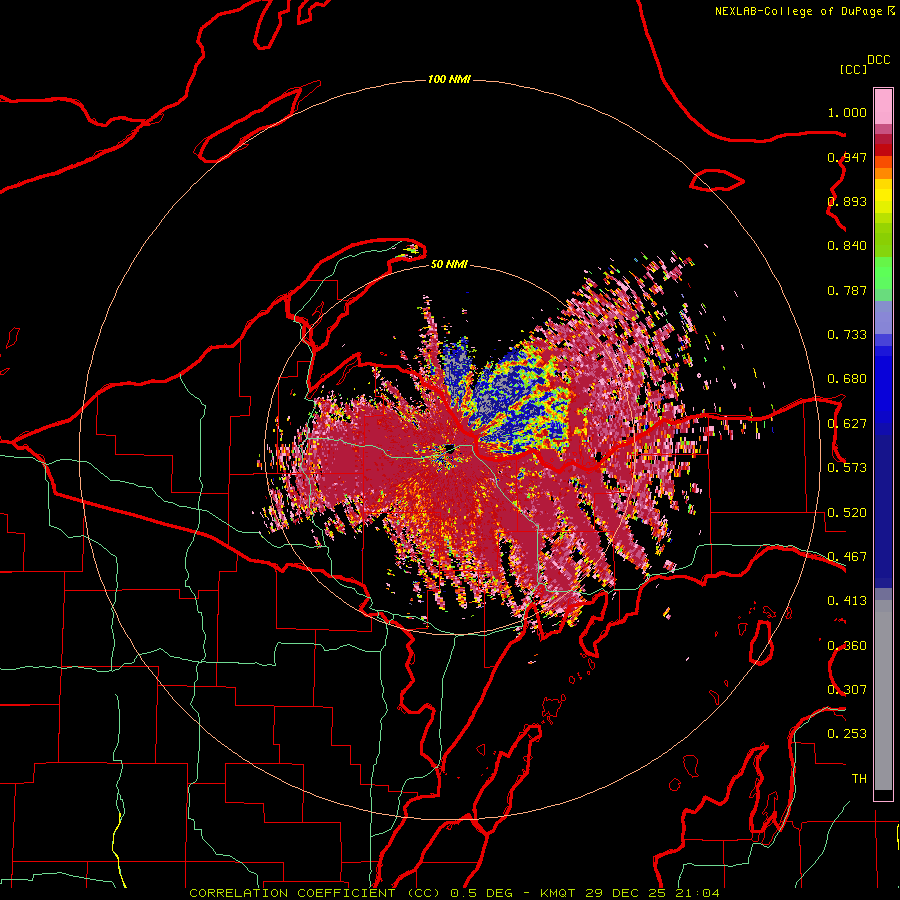900x900 pixels.
Task: Click the 0.520 color scale value
Action: point(847,513)
